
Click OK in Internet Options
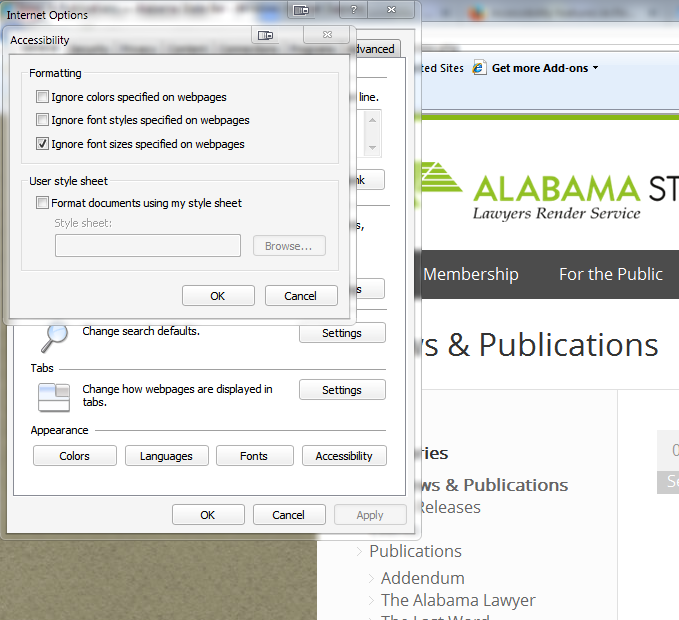pyautogui.click(x=208, y=515)
